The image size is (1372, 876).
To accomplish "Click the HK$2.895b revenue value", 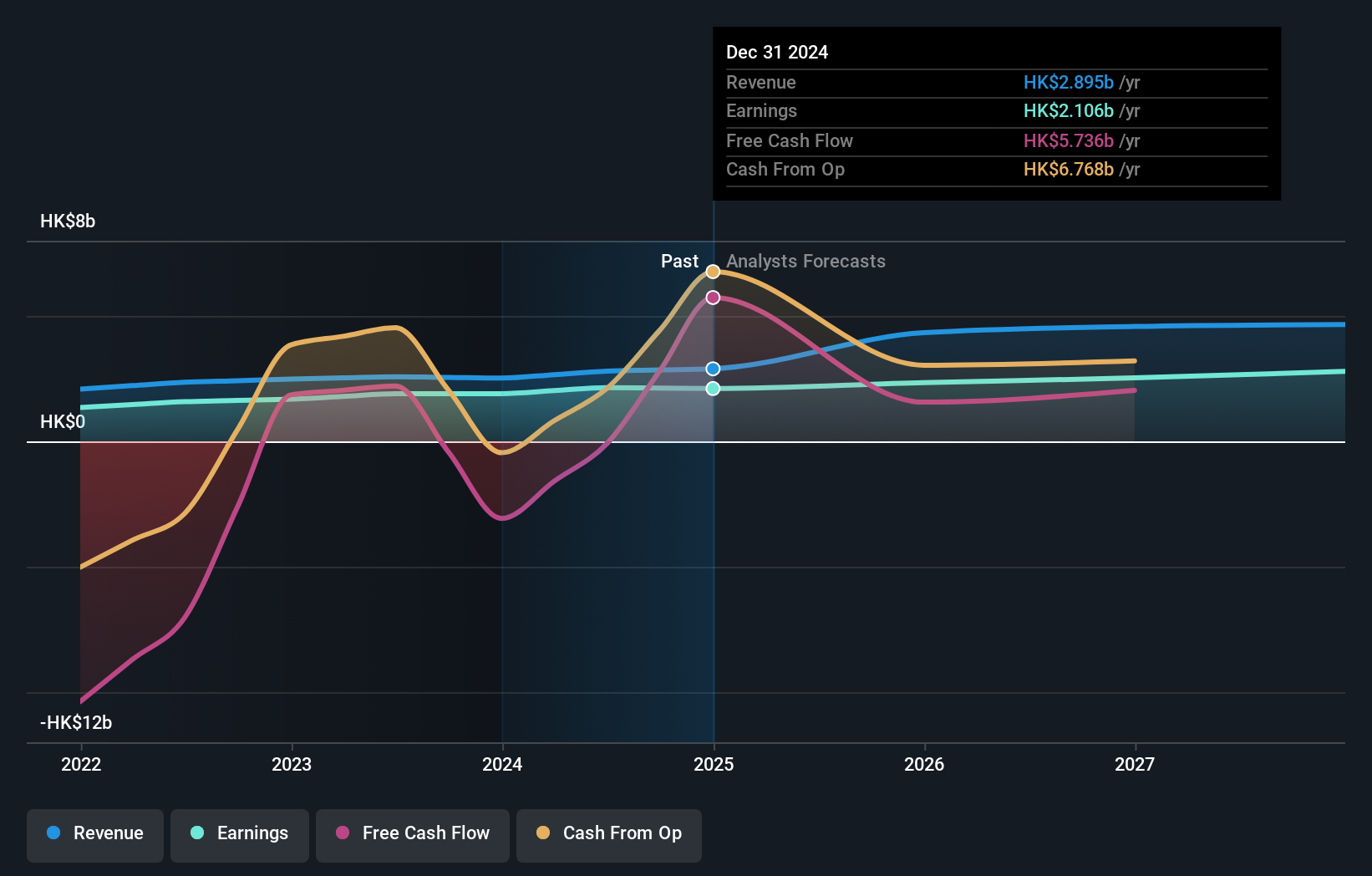I will tap(1069, 83).
